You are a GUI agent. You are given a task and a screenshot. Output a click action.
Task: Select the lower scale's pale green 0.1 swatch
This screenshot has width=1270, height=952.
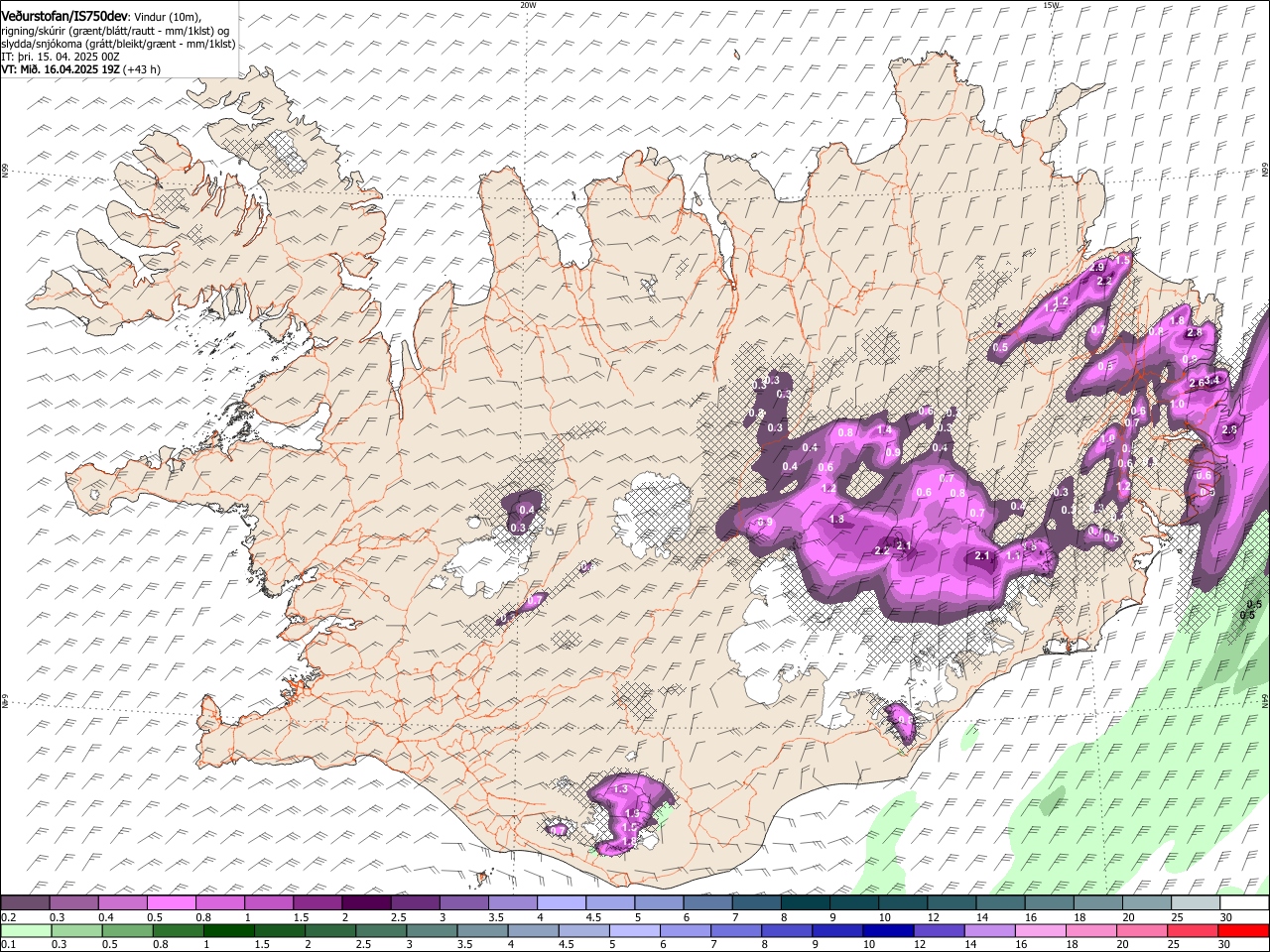[25, 931]
